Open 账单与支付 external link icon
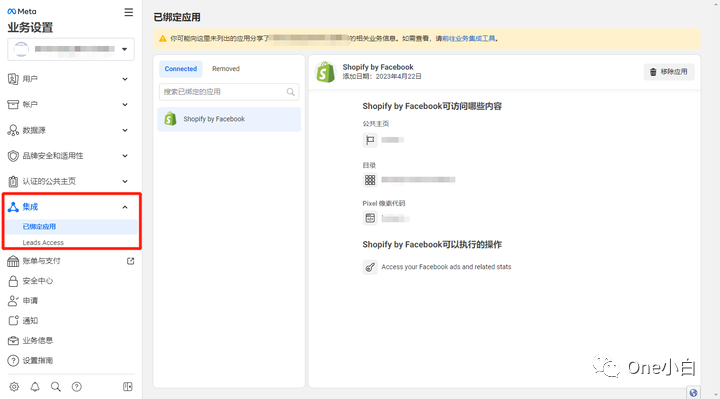 pos(130,261)
